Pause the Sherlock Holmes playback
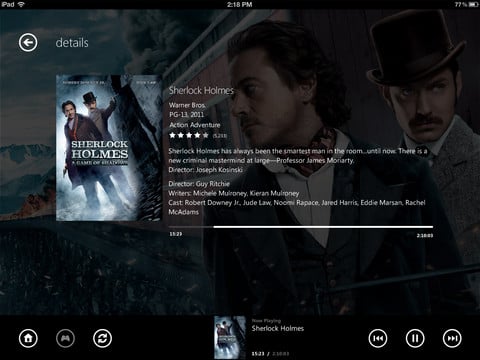The width and height of the screenshot is (480, 360). pyautogui.click(x=415, y=338)
